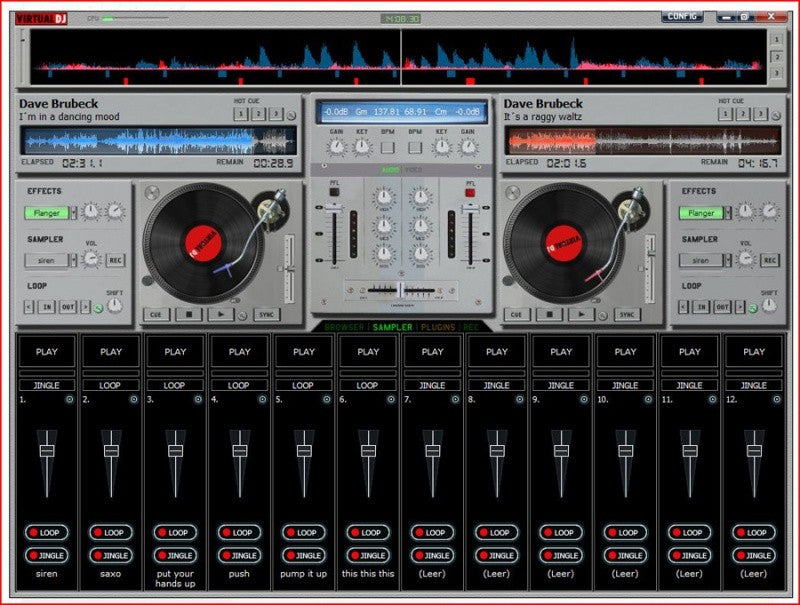Click the round icon beside right hot cues
The height and width of the screenshot is (605, 800).
pyautogui.click(x=776, y=115)
